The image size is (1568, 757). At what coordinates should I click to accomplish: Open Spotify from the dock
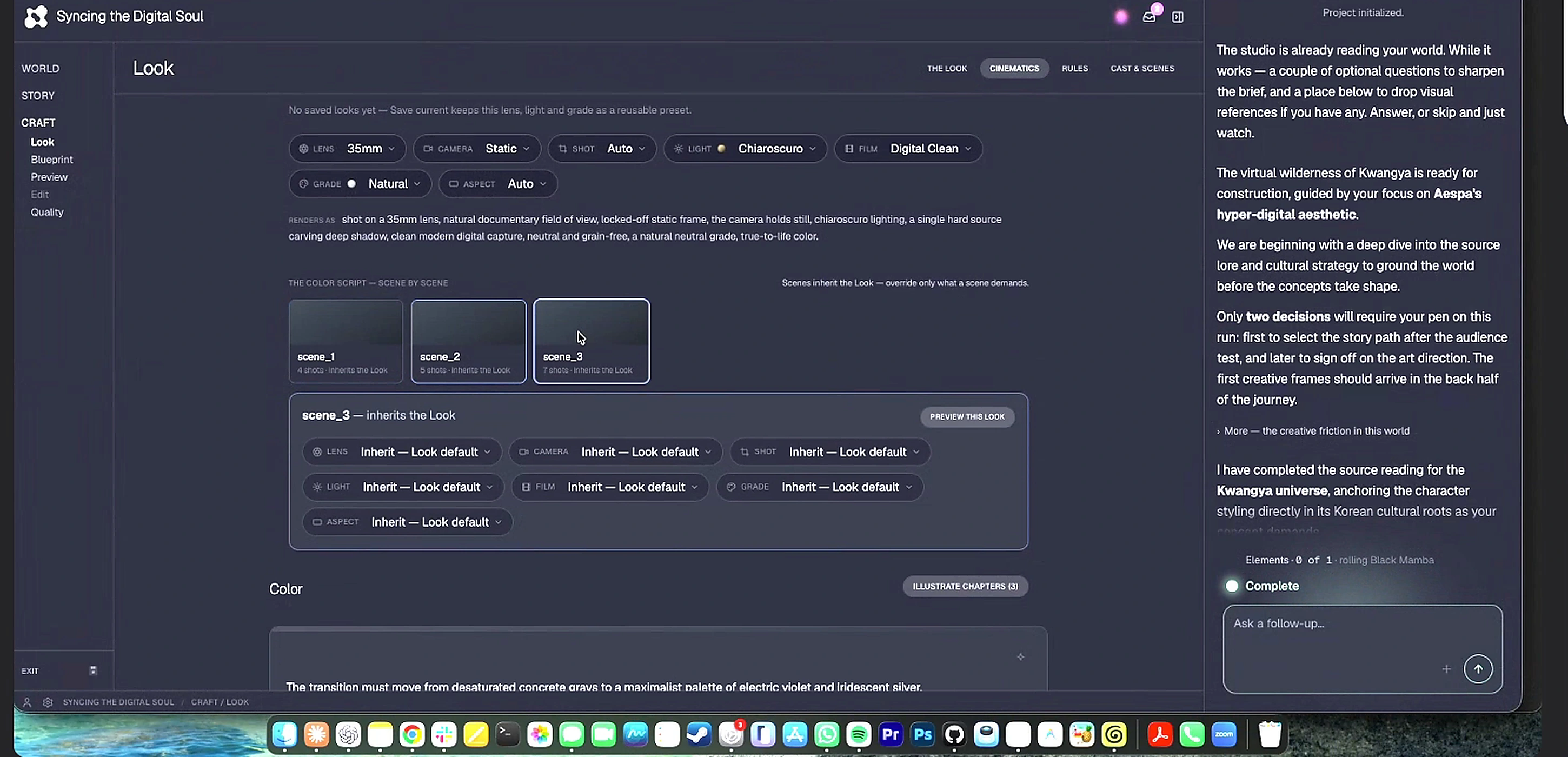858,734
